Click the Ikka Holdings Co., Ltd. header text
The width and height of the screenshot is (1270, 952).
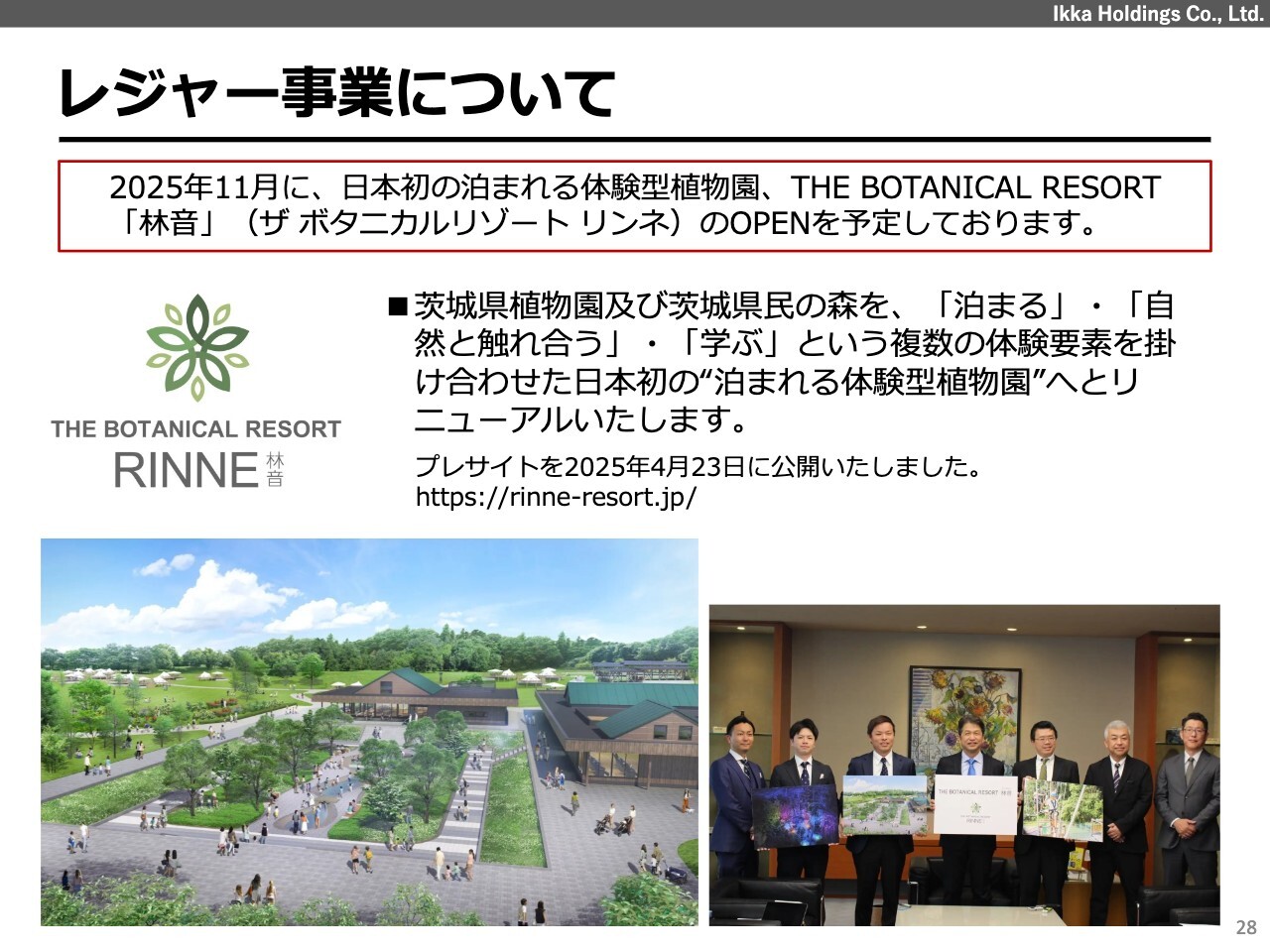[1158, 14]
